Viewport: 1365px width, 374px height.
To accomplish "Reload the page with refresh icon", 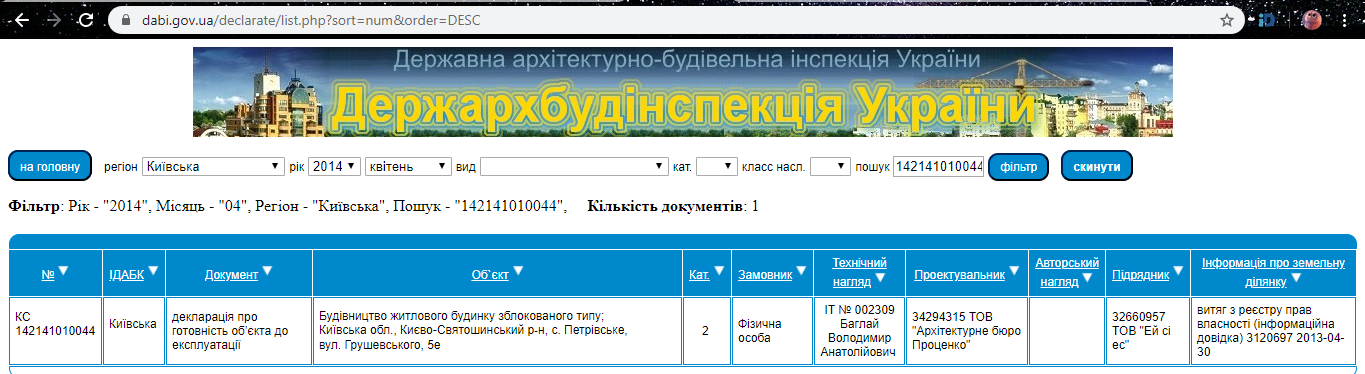I will point(86,19).
